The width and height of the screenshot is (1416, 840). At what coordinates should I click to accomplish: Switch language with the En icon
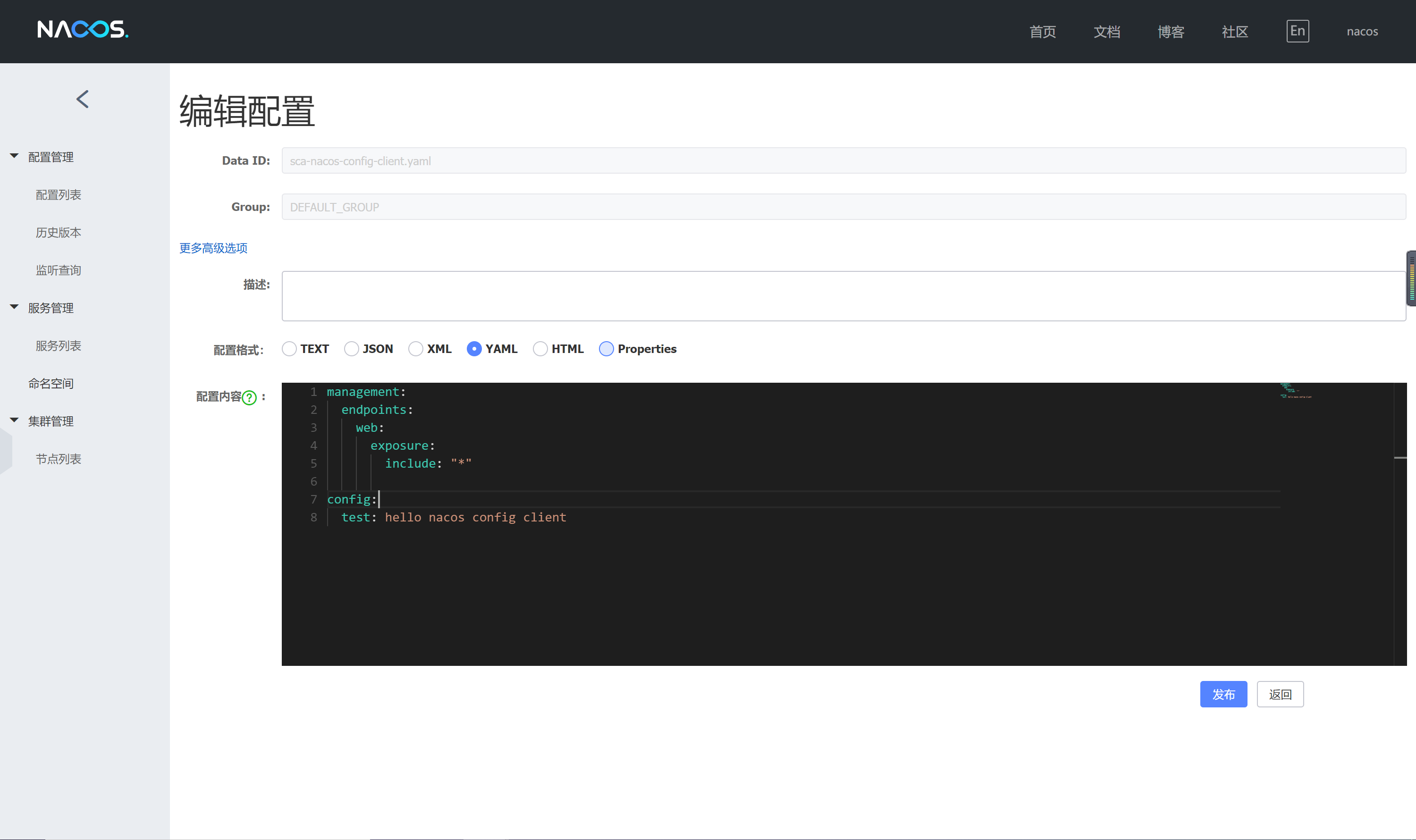tap(1297, 31)
